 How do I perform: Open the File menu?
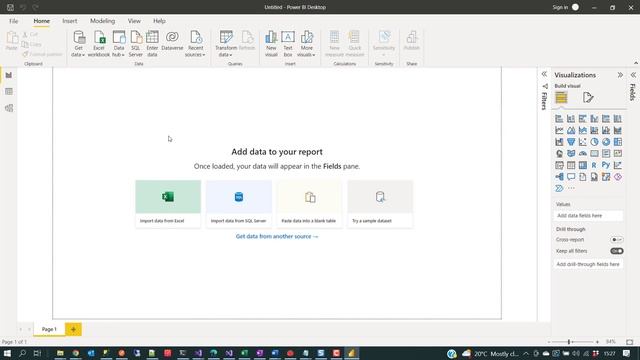13,21
